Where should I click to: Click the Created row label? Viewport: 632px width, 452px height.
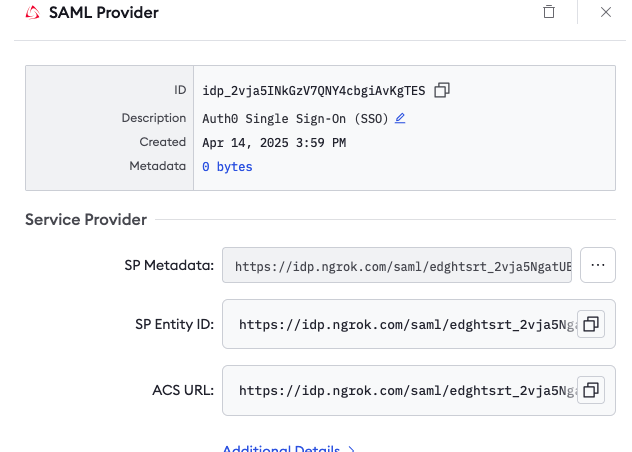[162, 142]
